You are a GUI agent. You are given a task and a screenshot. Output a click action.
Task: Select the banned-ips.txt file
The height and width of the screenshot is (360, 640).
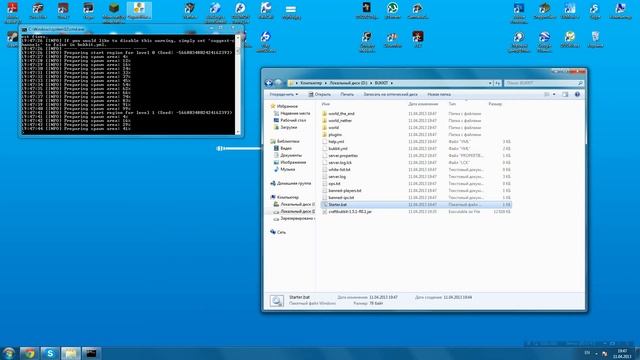[x=341, y=198]
